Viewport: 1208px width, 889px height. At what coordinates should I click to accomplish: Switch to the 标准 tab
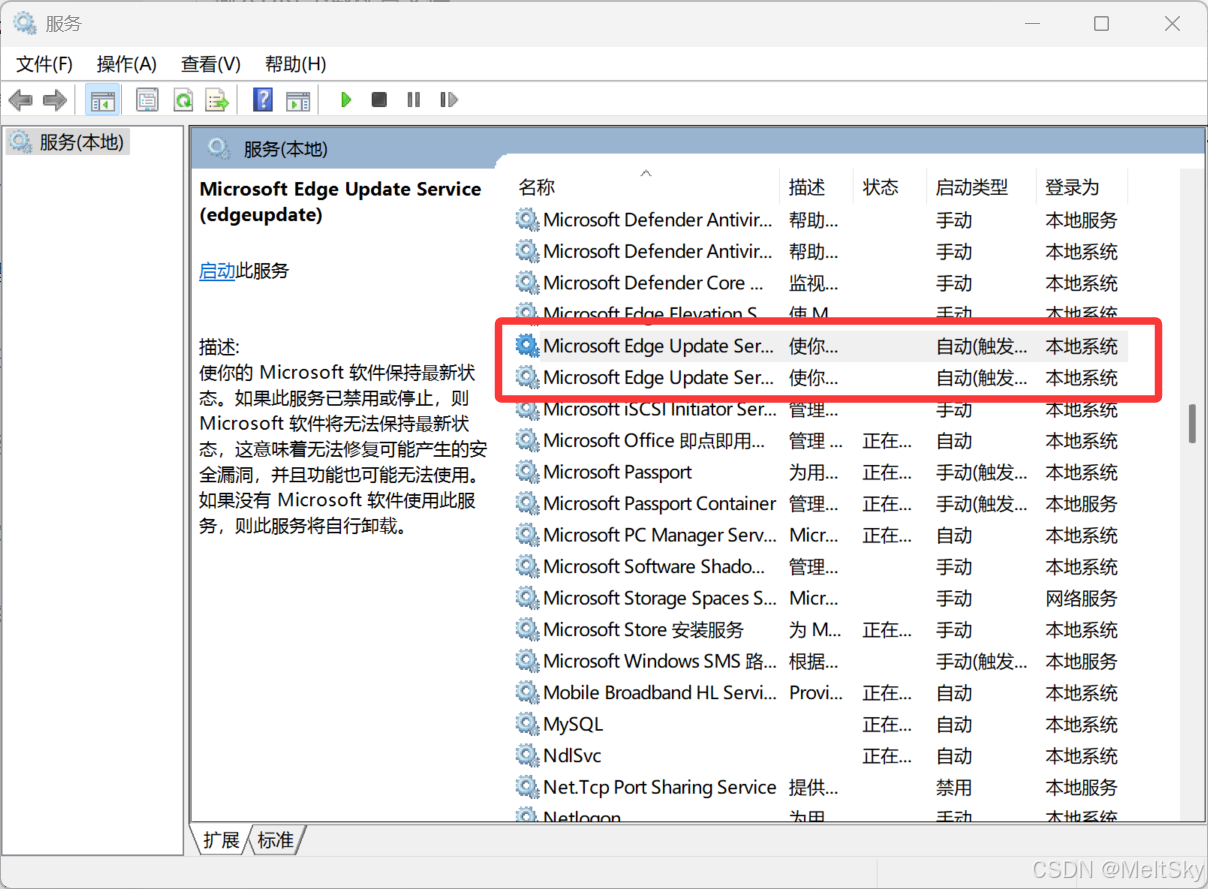click(x=276, y=840)
